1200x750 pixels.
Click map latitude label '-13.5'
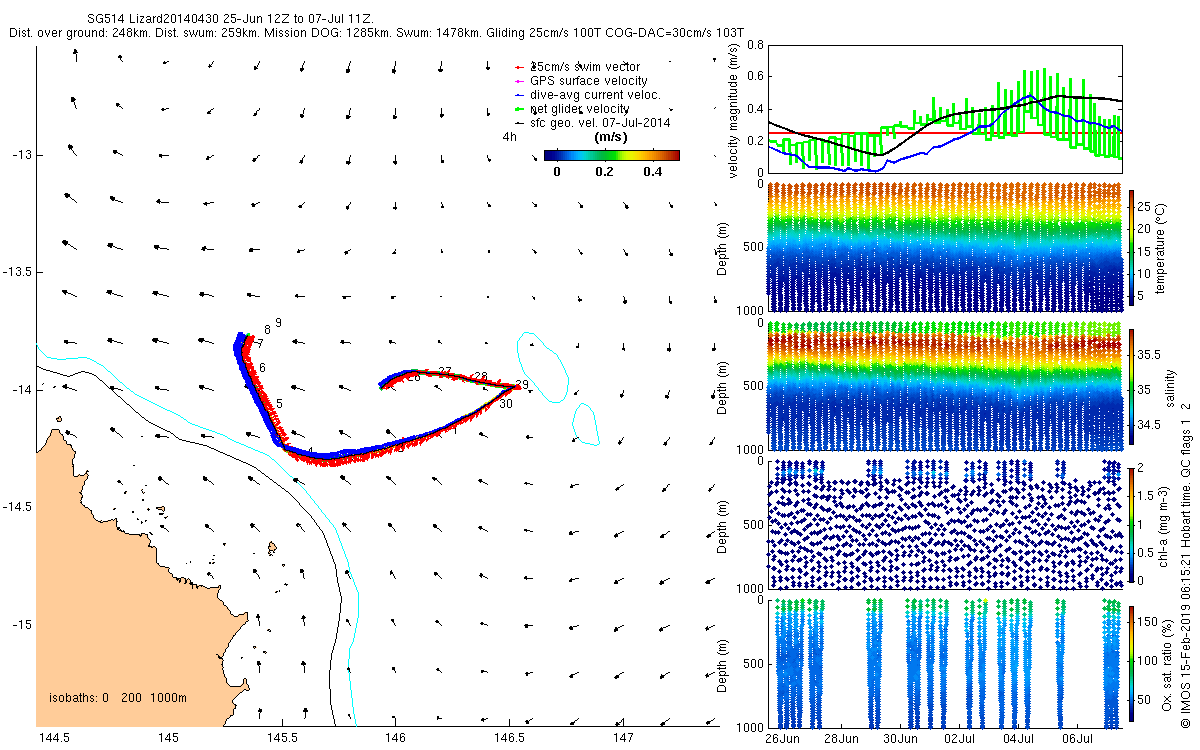click(x=18, y=272)
